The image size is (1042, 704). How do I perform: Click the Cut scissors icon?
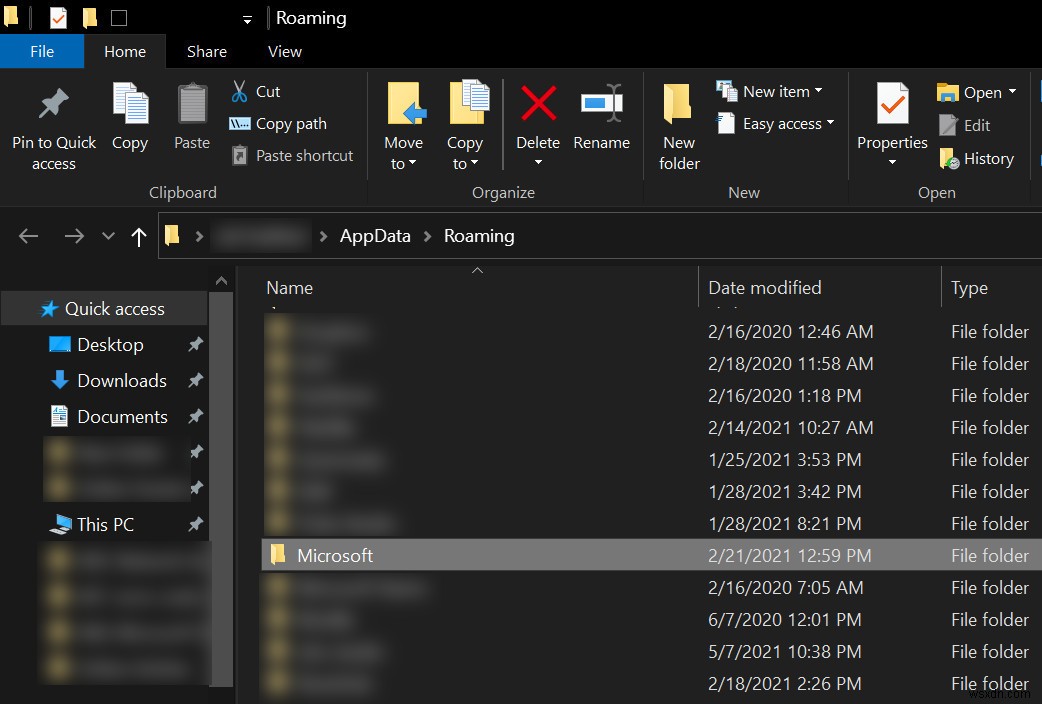tap(240, 92)
